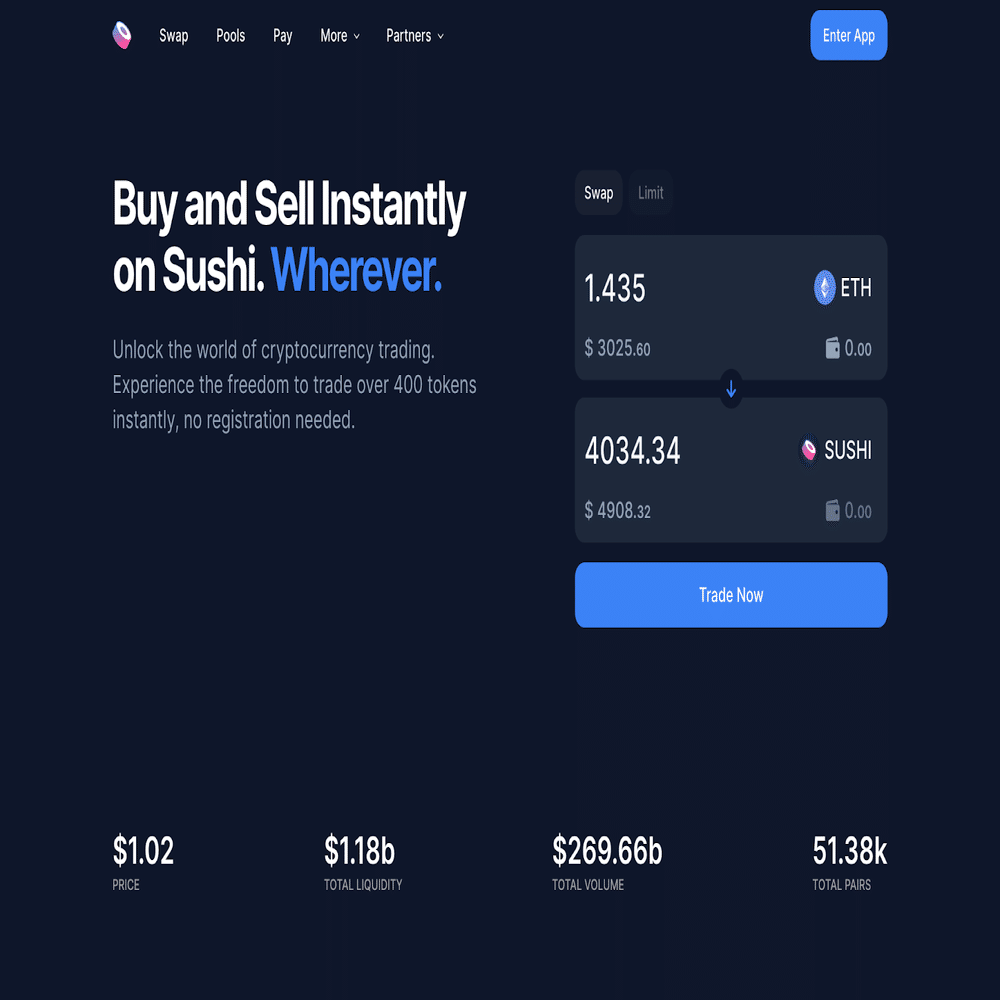Click the wallet icon beside the ETH balance
Image resolution: width=1000 pixels, height=1000 pixels.
[832, 349]
